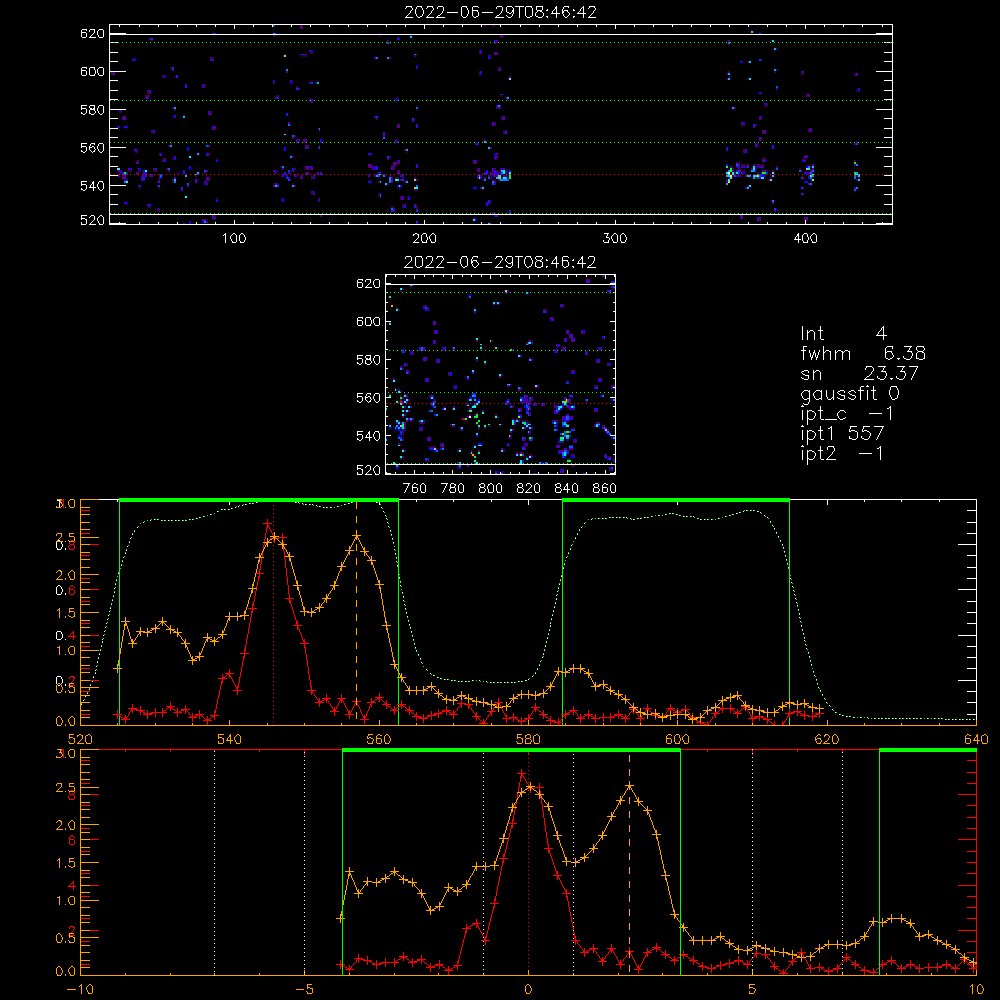Click the 580 x-axis label of the profile plot
The image size is (1000, 1000).
[x=528, y=740]
